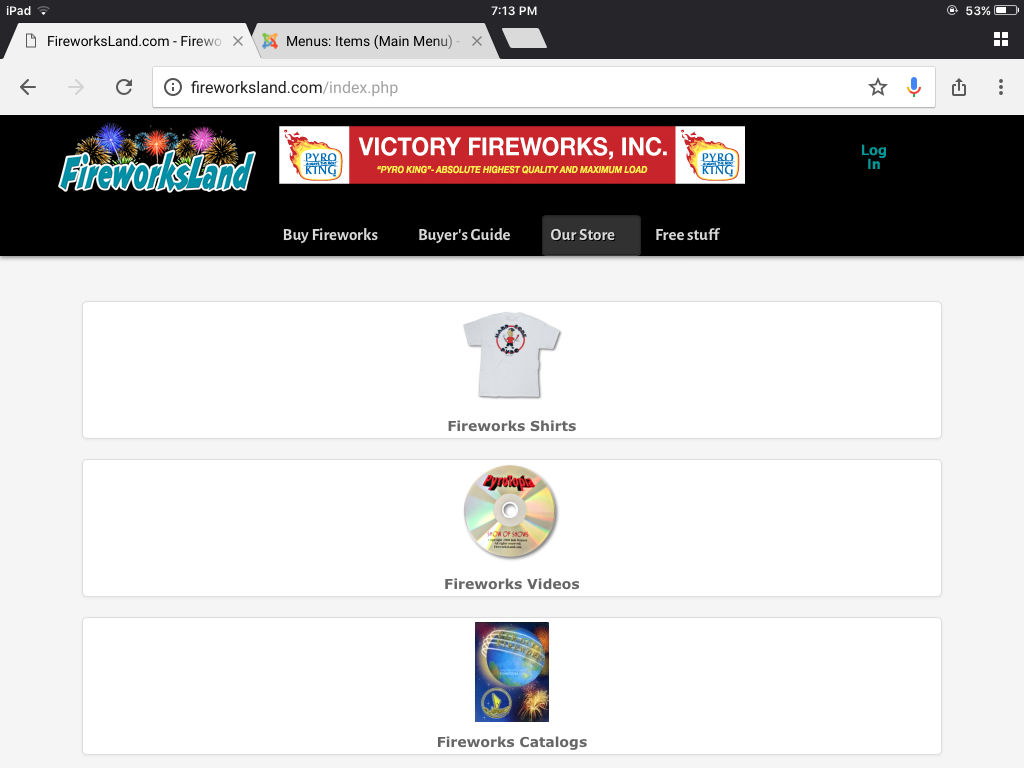Open the Free stuff menu
This screenshot has height=768, width=1024.
(687, 235)
